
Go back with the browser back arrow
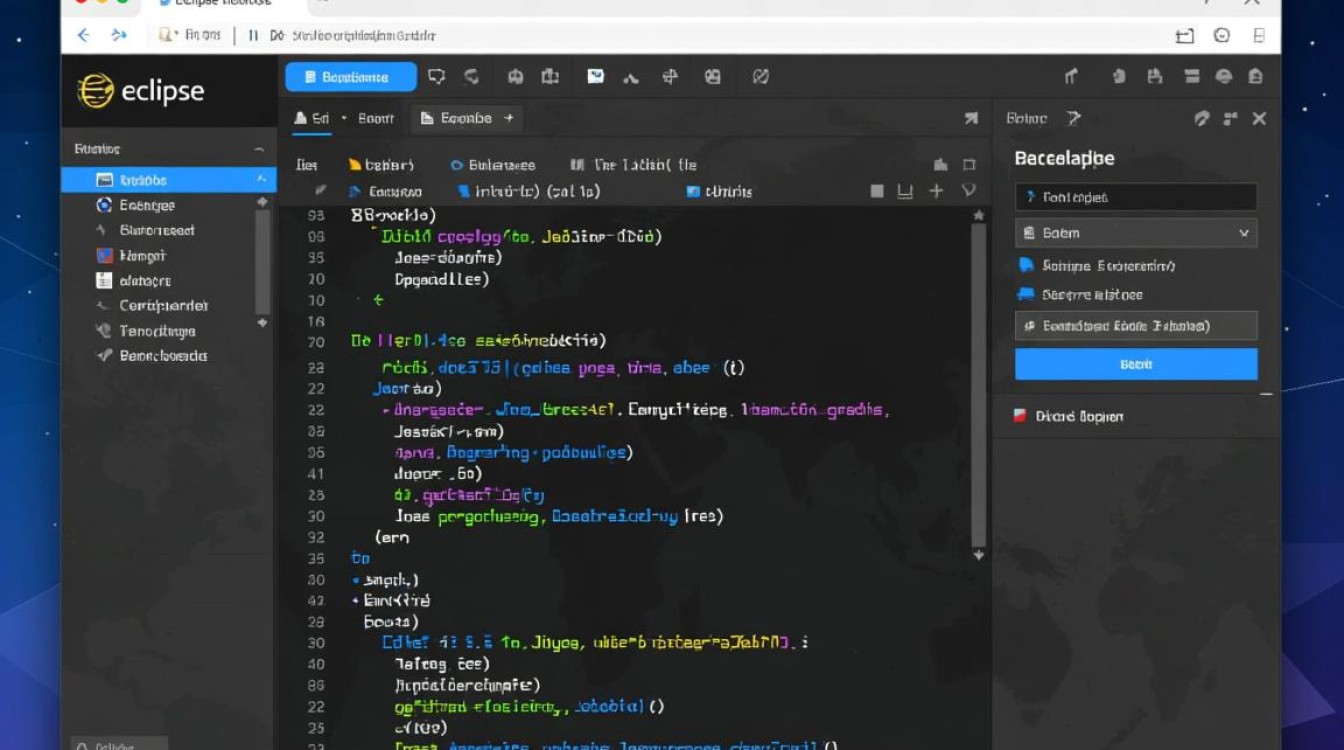click(x=84, y=35)
